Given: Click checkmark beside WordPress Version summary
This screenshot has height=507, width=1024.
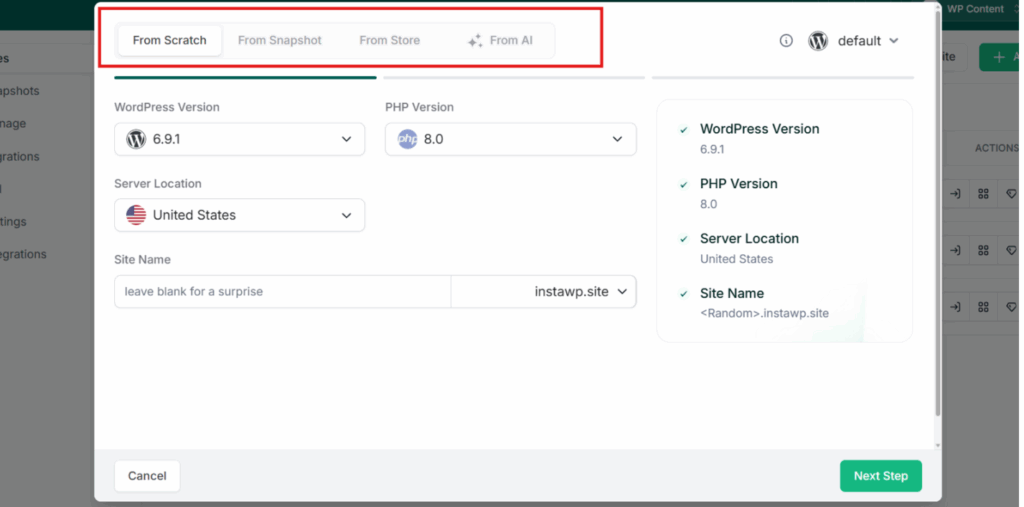Looking at the screenshot, I should 684,130.
